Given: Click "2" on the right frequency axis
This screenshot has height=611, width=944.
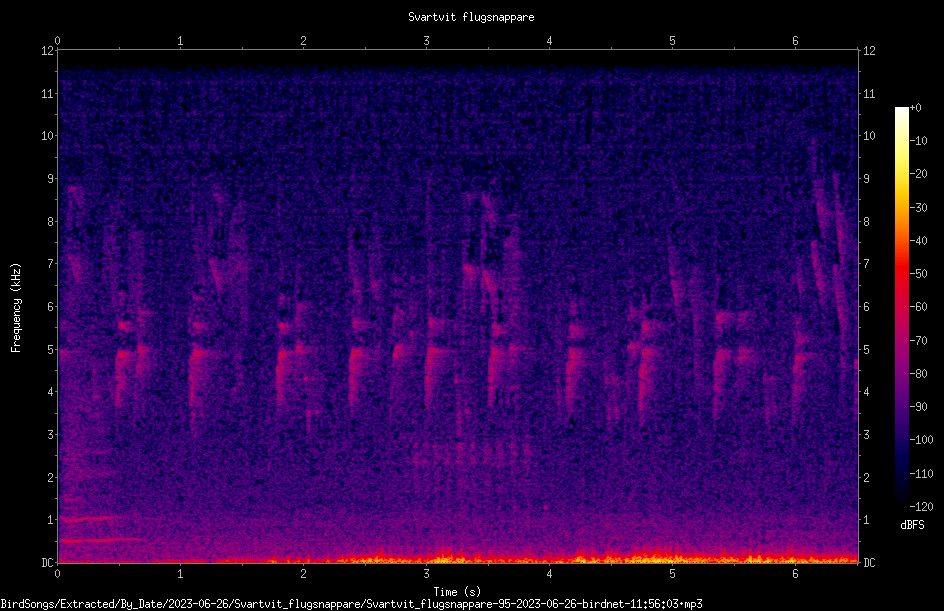Looking at the screenshot, I should click(866, 477).
